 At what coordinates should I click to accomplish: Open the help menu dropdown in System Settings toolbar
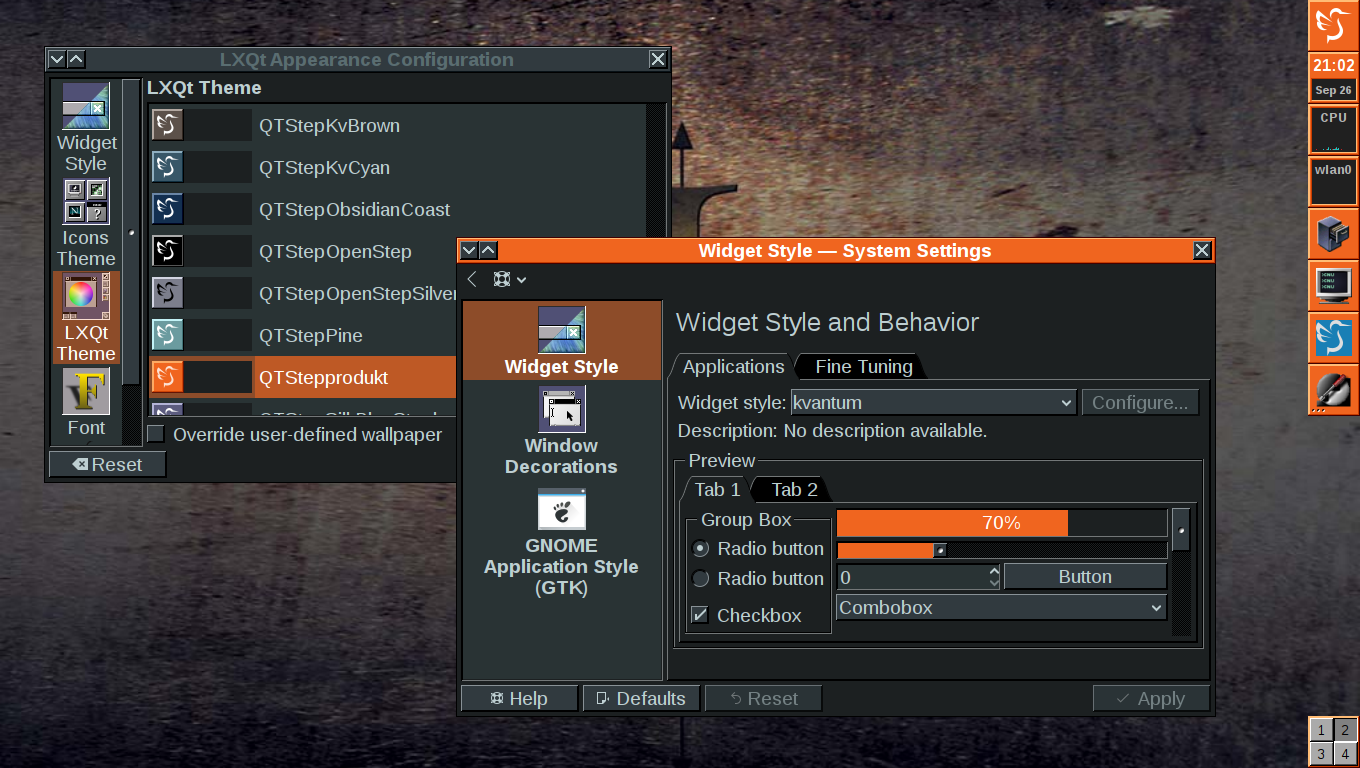[509, 279]
